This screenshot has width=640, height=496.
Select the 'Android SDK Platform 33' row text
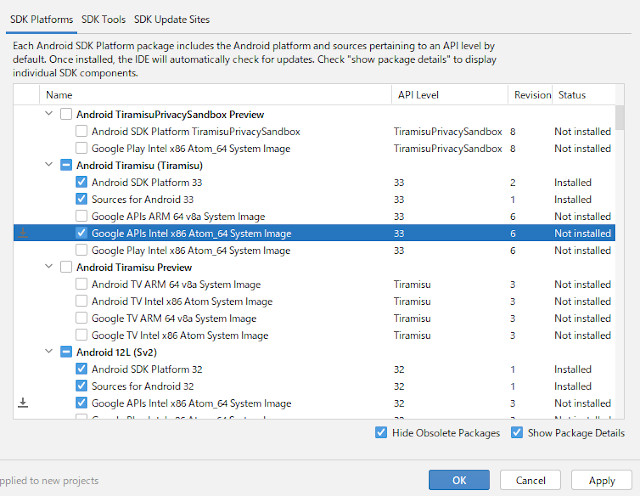(x=147, y=182)
